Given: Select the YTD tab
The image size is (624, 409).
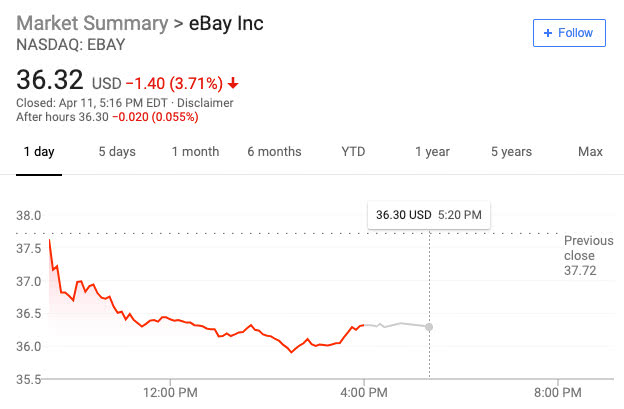Looking at the screenshot, I should (353, 152).
